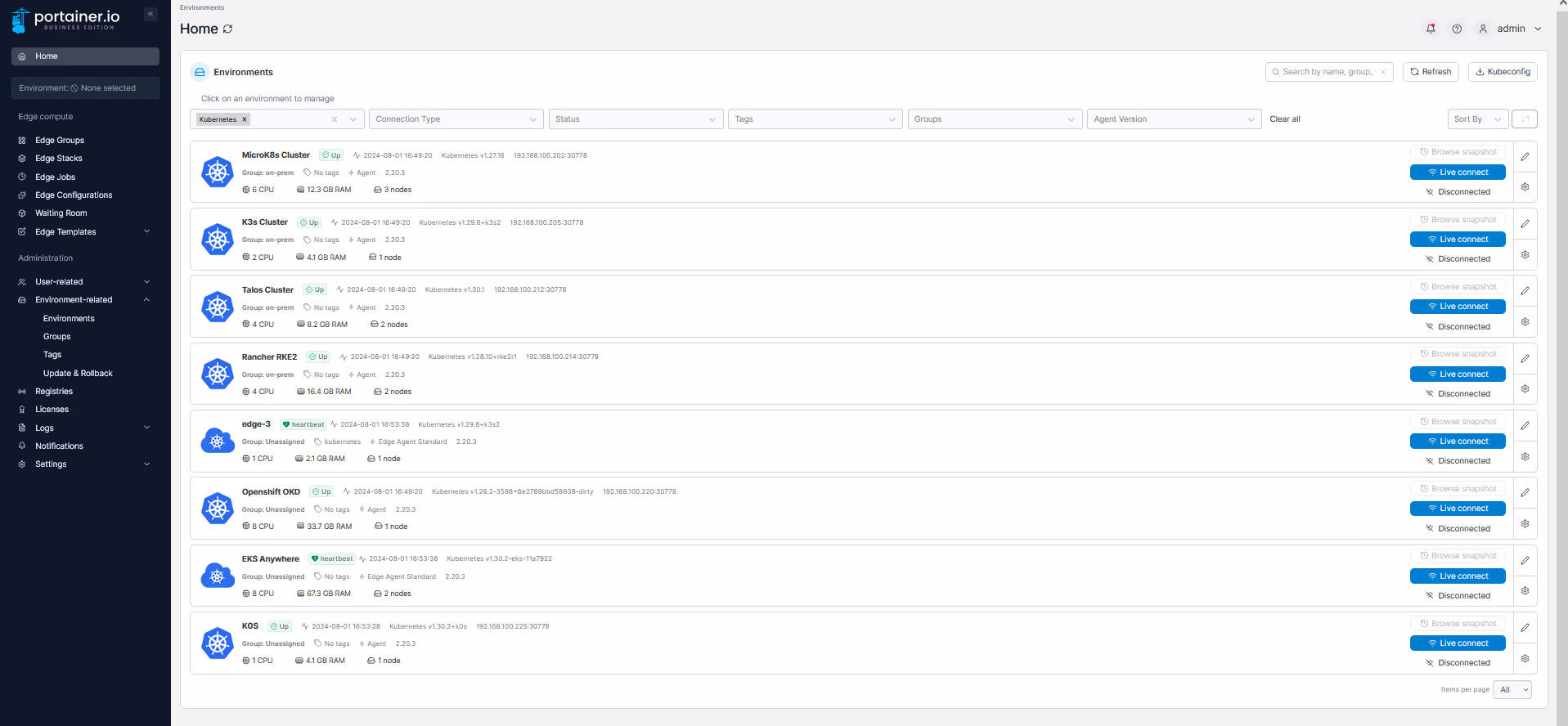Collapse the Environment-related sidebar section
The height and width of the screenshot is (726, 1568).
(x=147, y=300)
